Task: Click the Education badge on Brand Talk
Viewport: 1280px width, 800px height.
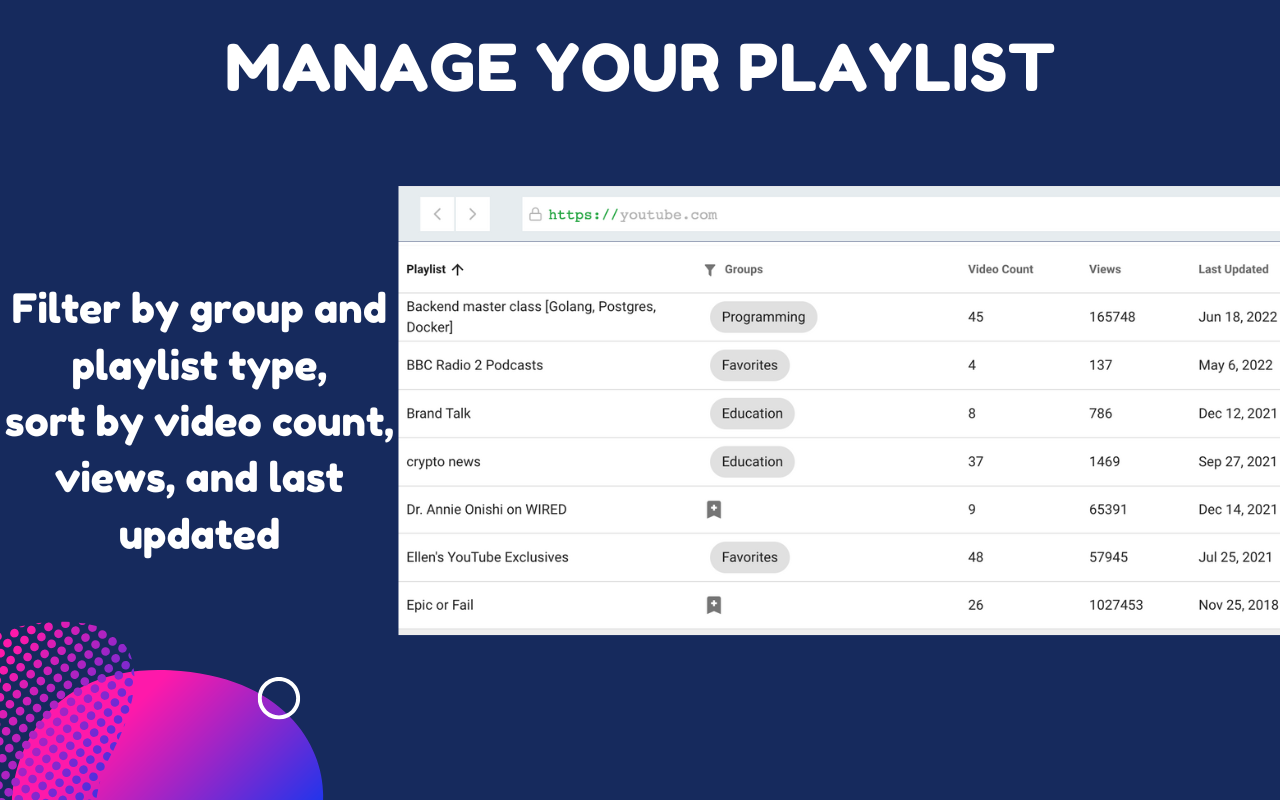Action: tap(752, 413)
